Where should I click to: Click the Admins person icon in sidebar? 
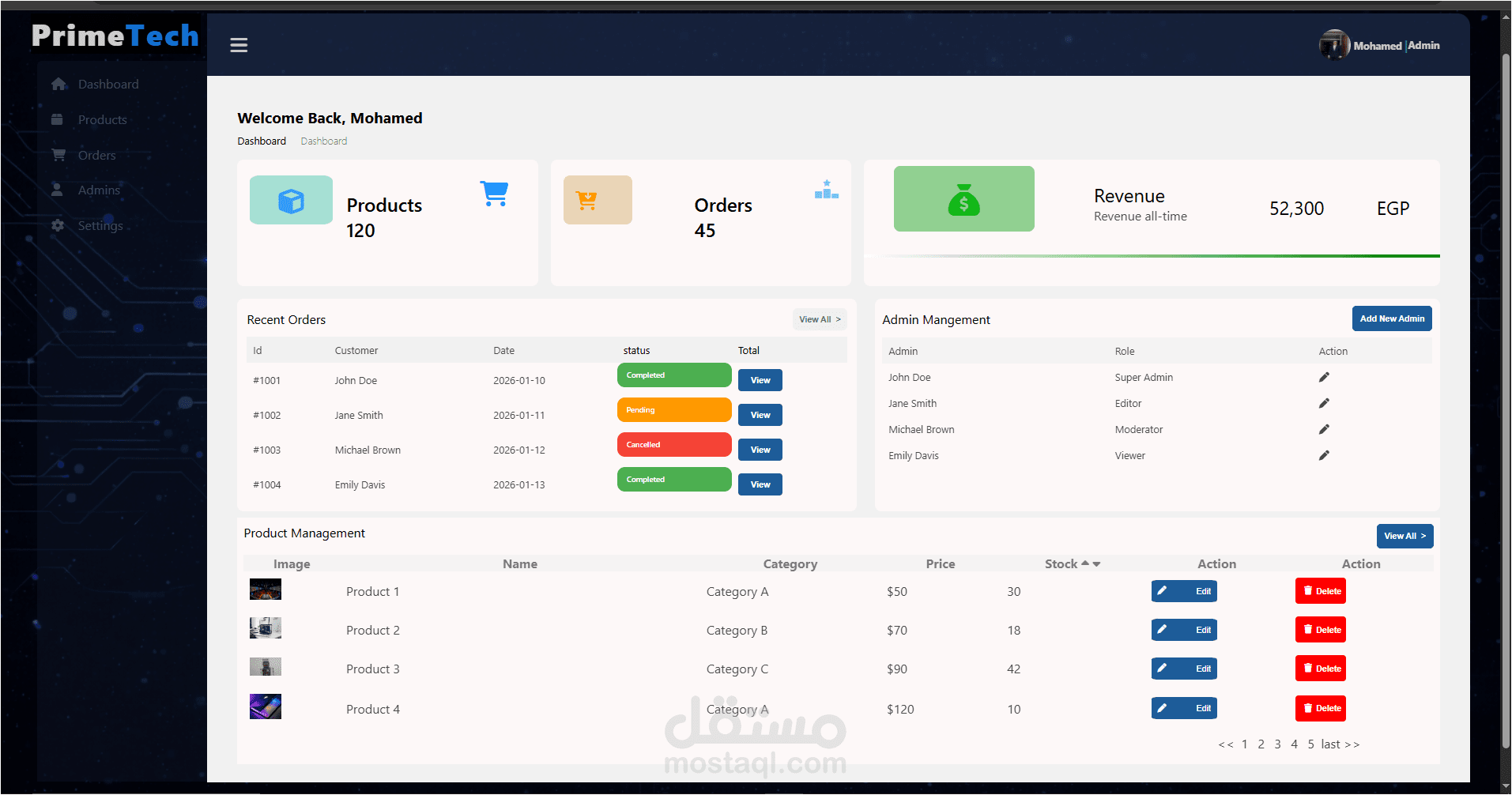tap(58, 190)
